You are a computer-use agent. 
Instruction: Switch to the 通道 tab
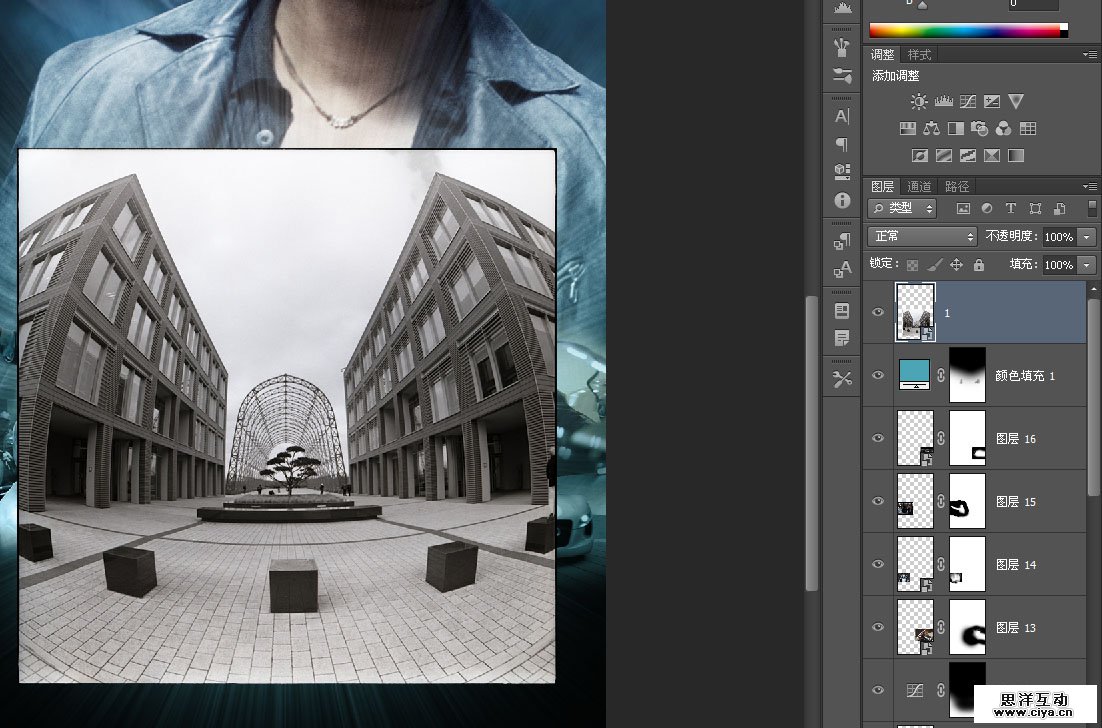919,186
